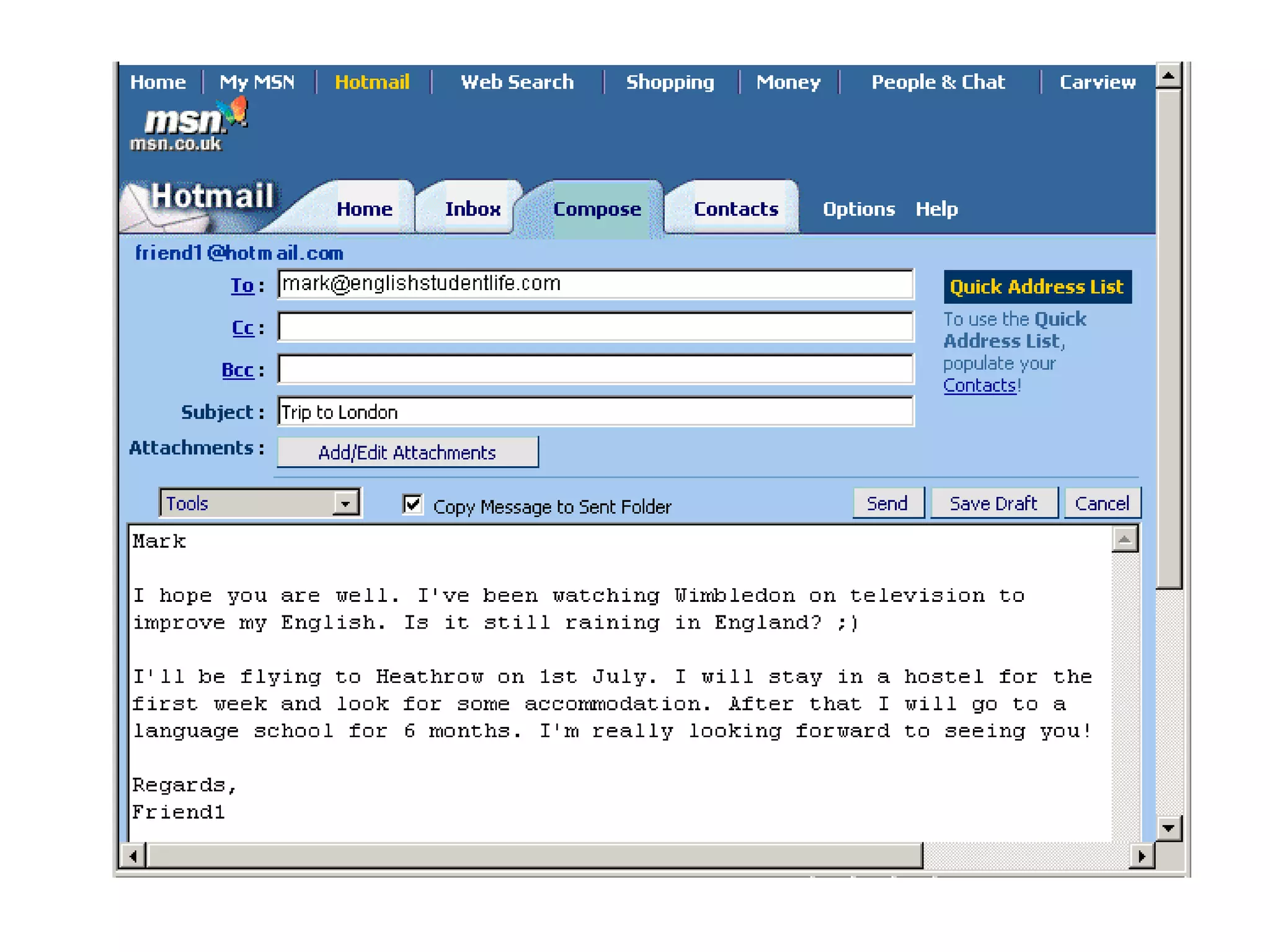This screenshot has height=952, width=1270.
Task: Click the msn.co.uk text
Action: pos(175,144)
